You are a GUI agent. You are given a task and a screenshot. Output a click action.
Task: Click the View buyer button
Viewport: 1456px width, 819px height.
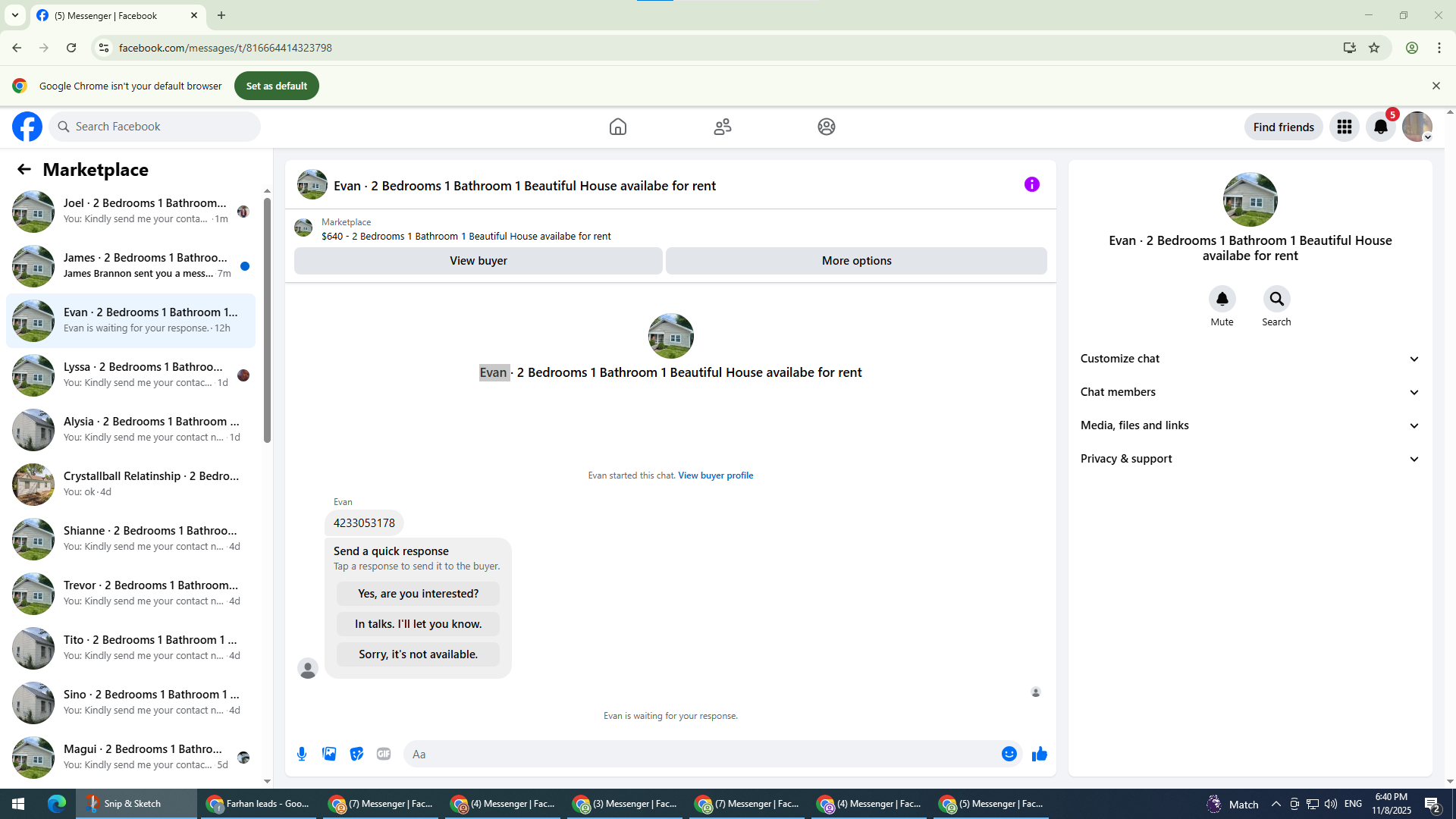tap(478, 261)
